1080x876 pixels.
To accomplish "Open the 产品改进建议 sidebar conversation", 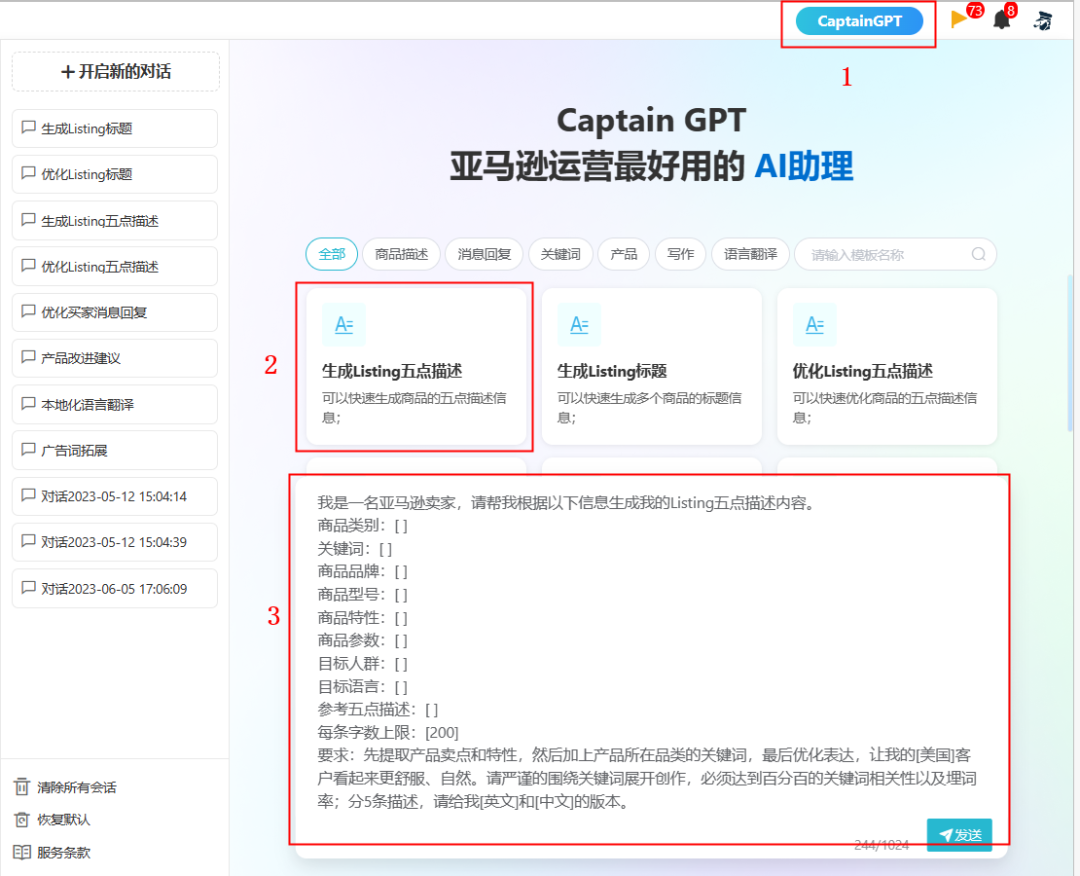I will (115, 358).
